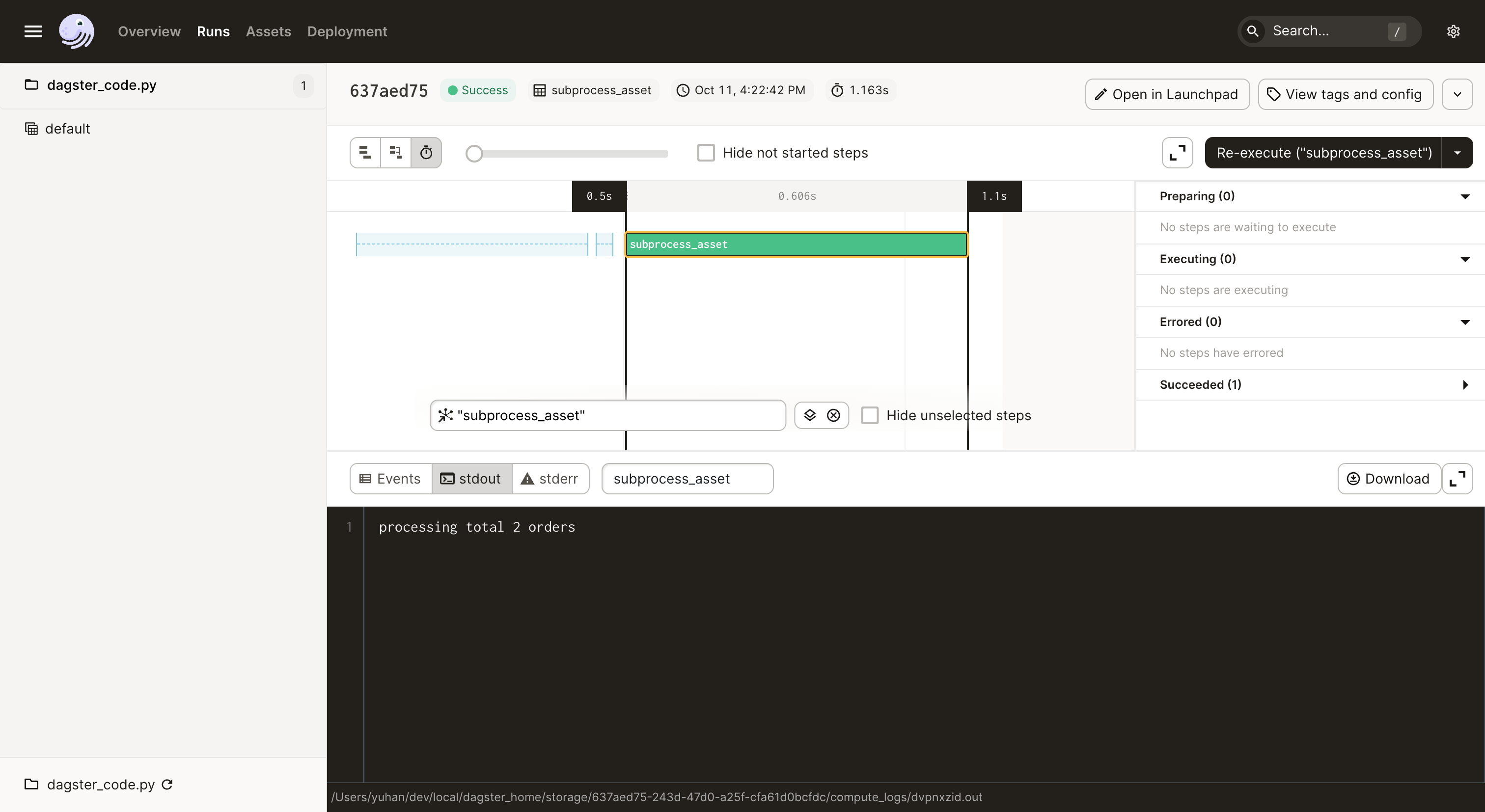
Task: Clear the step selection query with the x-circle icon
Action: [x=833, y=415]
